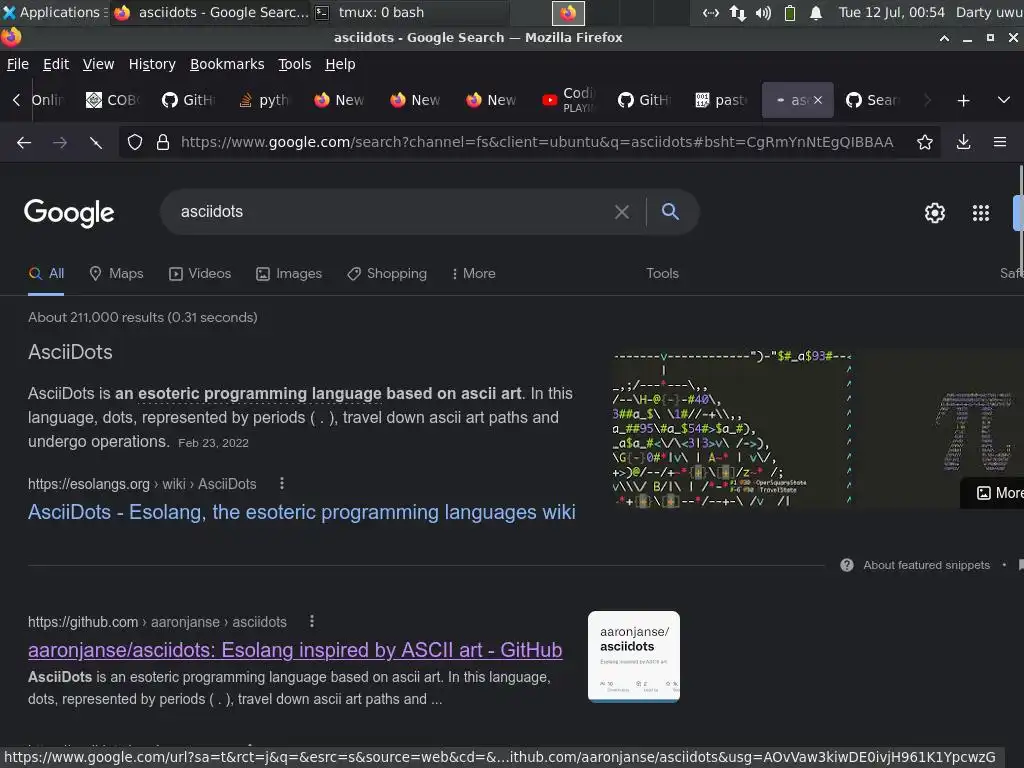Open the Help menu

click(x=340, y=64)
